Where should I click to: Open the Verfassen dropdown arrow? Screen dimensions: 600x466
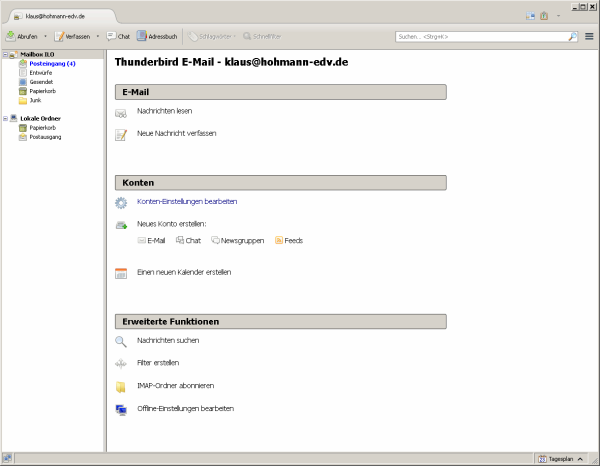pos(98,36)
